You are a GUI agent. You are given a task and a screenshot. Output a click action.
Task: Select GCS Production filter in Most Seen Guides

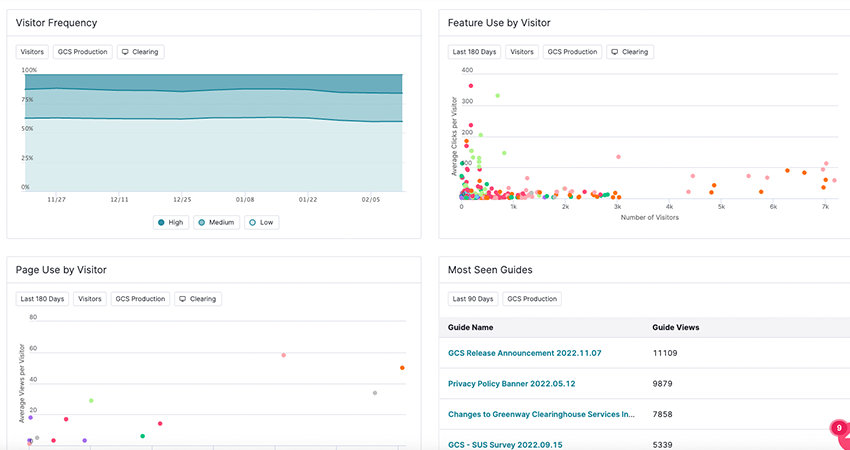coord(532,299)
